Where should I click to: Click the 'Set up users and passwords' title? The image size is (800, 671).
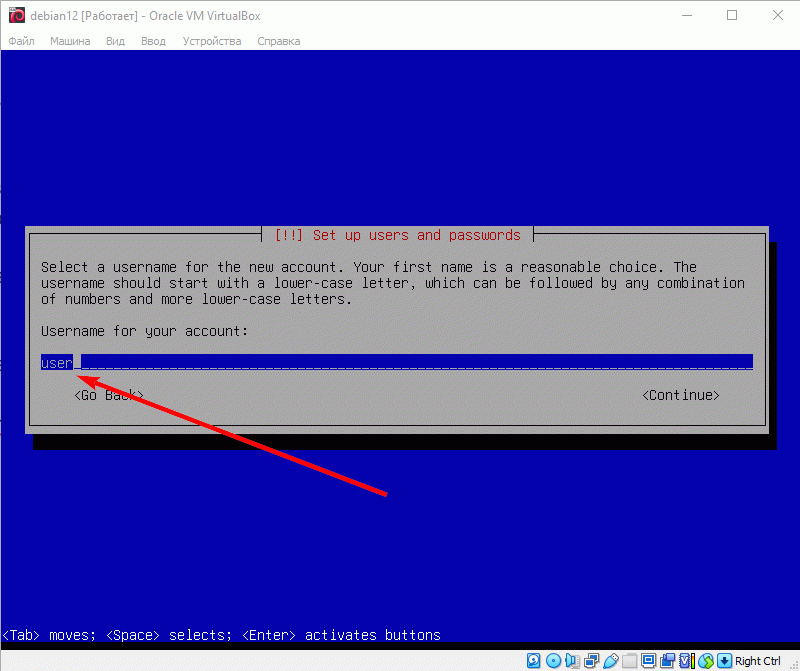click(x=397, y=235)
